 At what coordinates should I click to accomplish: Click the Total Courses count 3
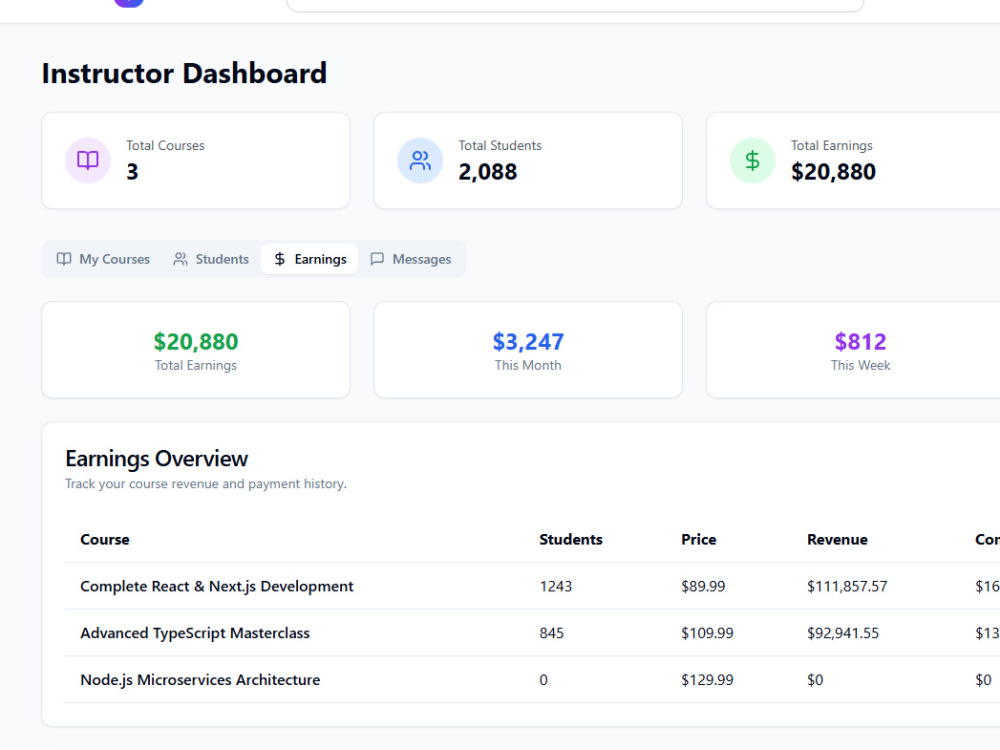pos(132,172)
